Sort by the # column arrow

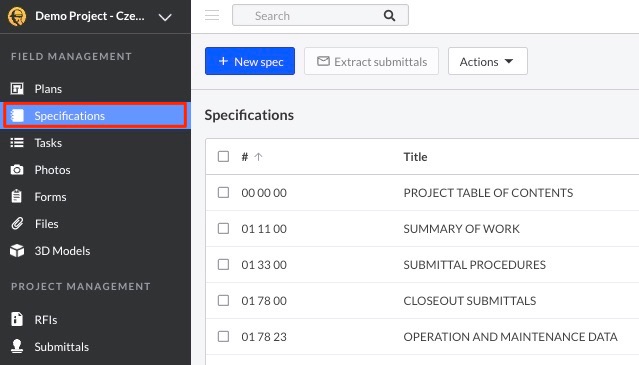pos(258,157)
